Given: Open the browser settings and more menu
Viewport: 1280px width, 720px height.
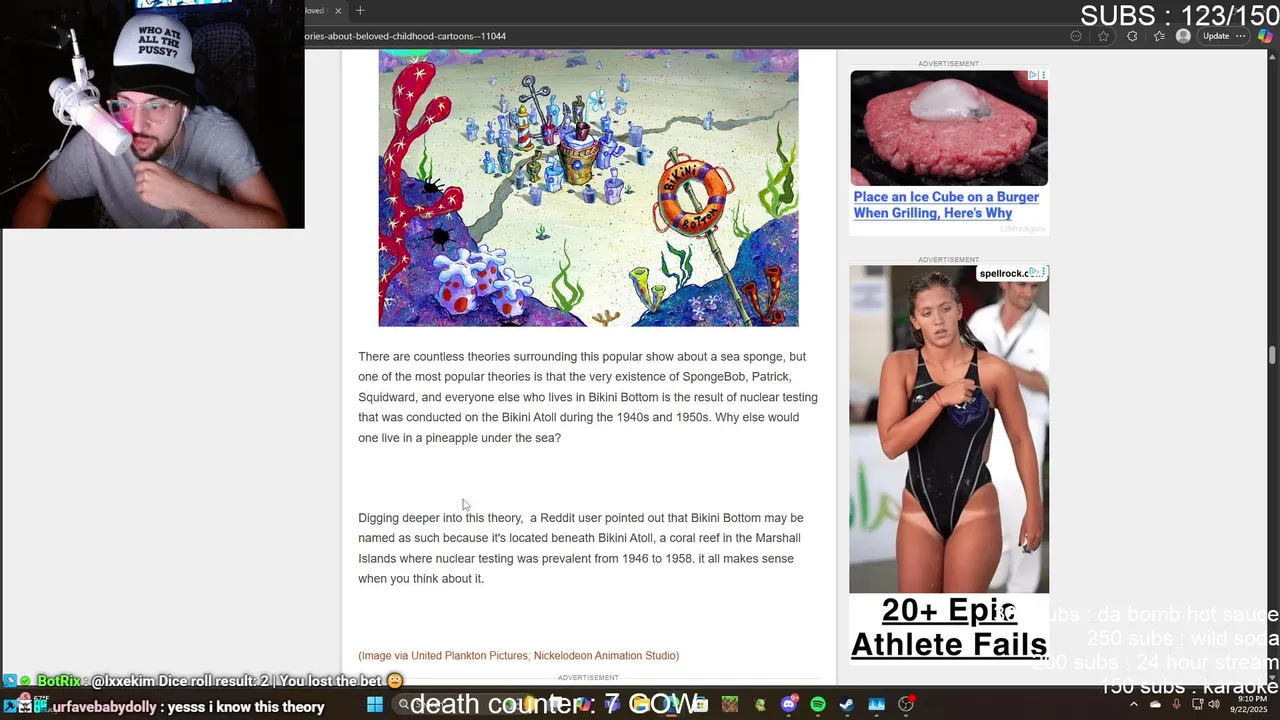Looking at the screenshot, I should (x=1241, y=36).
